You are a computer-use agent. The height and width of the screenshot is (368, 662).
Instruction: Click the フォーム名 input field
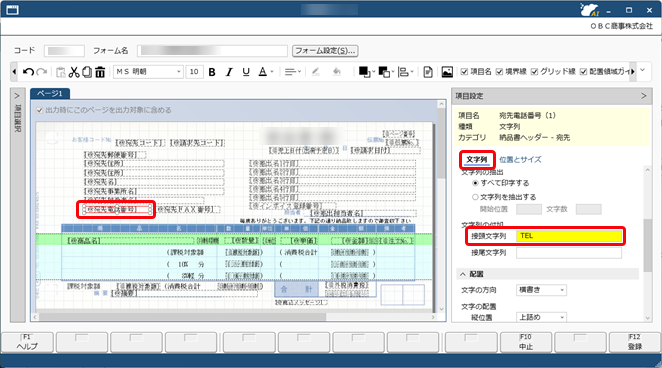tap(212, 51)
